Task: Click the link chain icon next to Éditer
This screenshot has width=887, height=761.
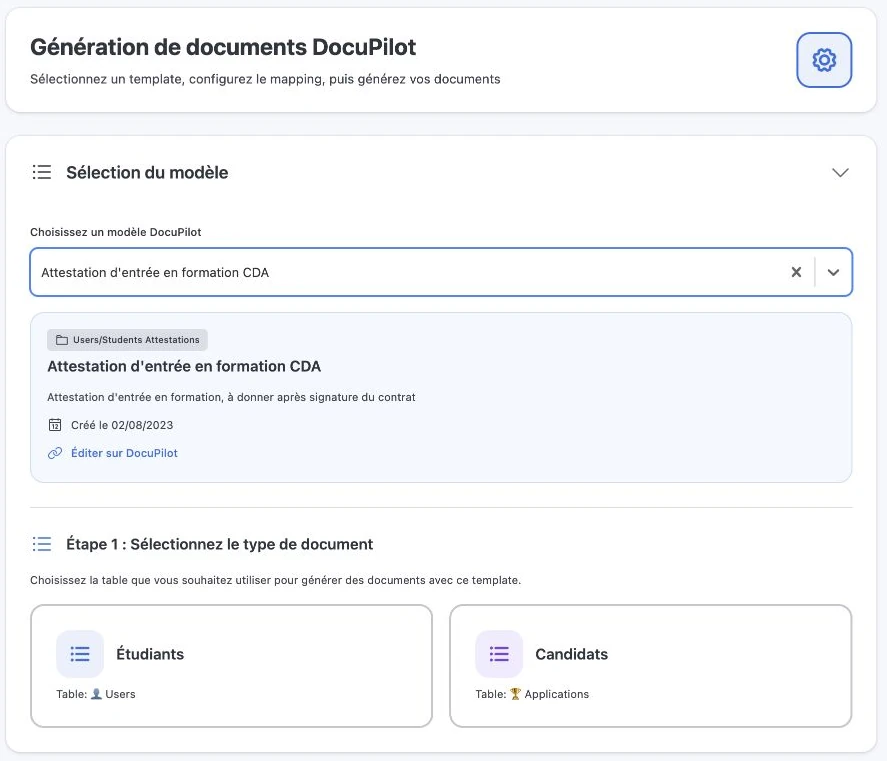Action: coord(55,453)
